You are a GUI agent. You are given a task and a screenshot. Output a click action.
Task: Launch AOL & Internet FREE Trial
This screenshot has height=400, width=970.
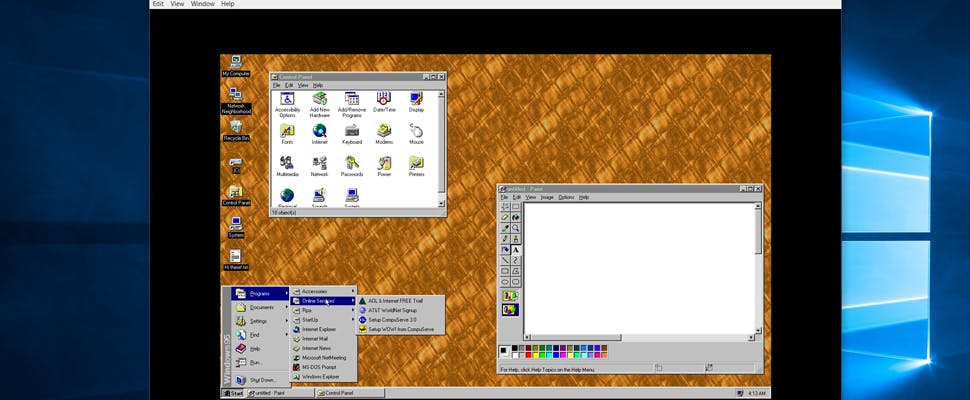[400, 300]
